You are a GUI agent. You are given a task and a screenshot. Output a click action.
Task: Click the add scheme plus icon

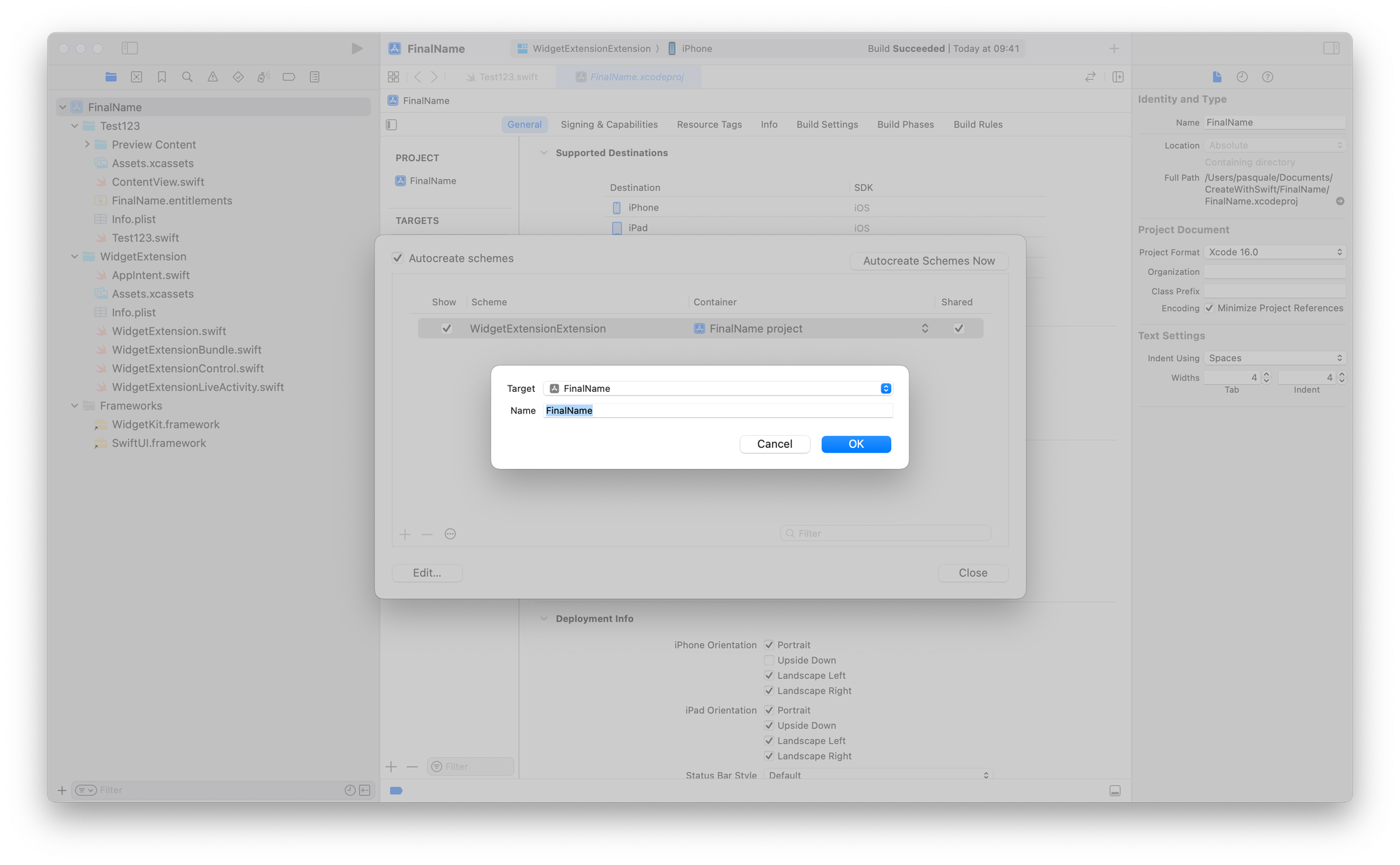[x=405, y=534]
